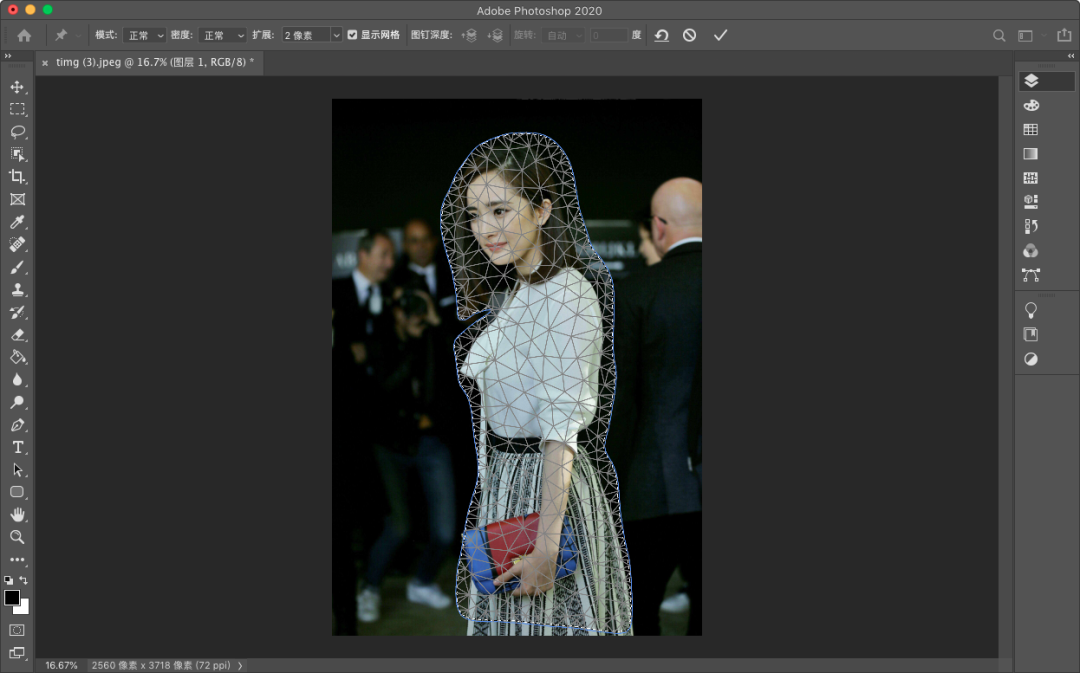The height and width of the screenshot is (673, 1080).
Task: Click the rotation degrees input field
Action: 608,35
